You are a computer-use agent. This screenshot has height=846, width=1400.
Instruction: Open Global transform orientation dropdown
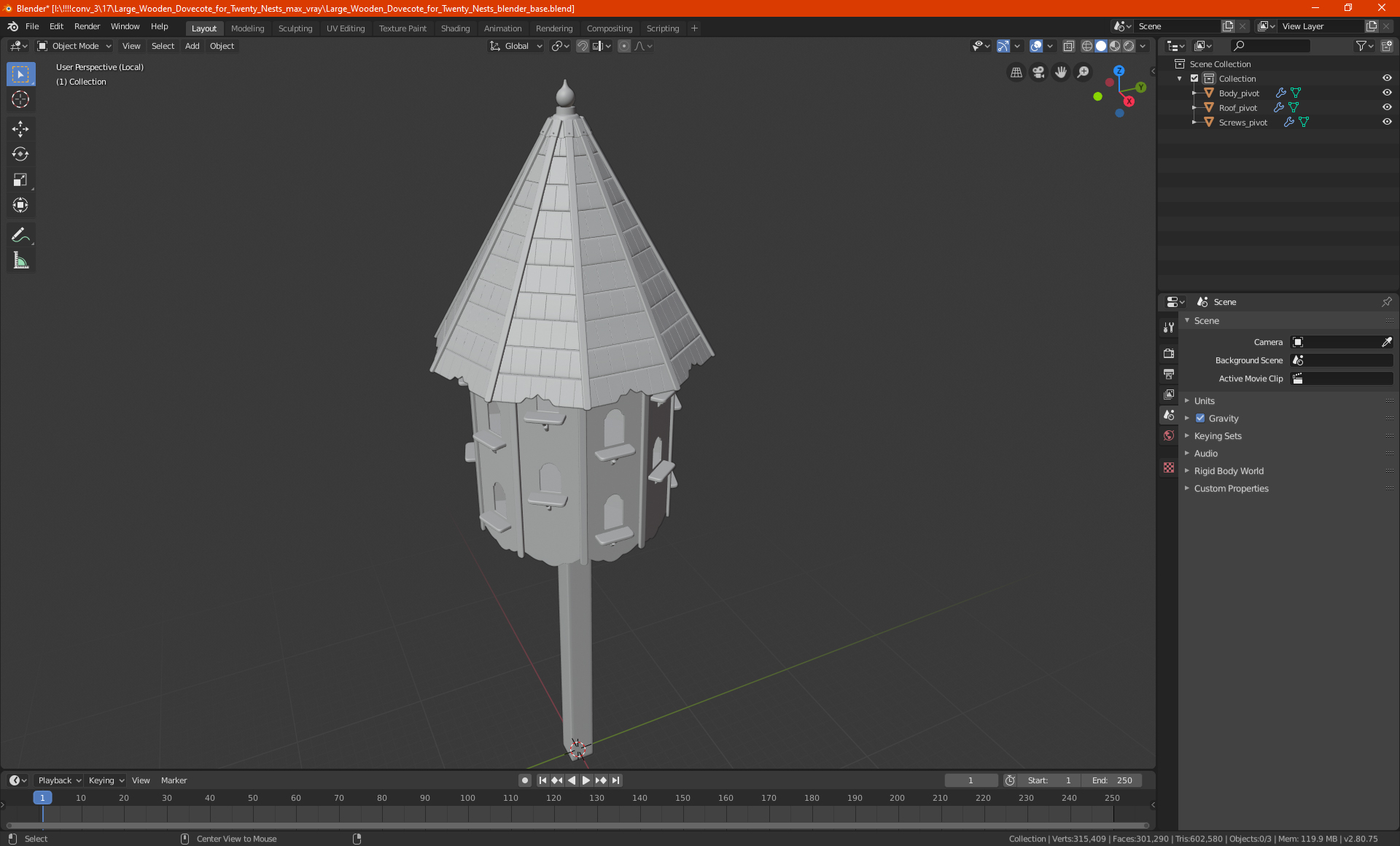pyautogui.click(x=516, y=46)
